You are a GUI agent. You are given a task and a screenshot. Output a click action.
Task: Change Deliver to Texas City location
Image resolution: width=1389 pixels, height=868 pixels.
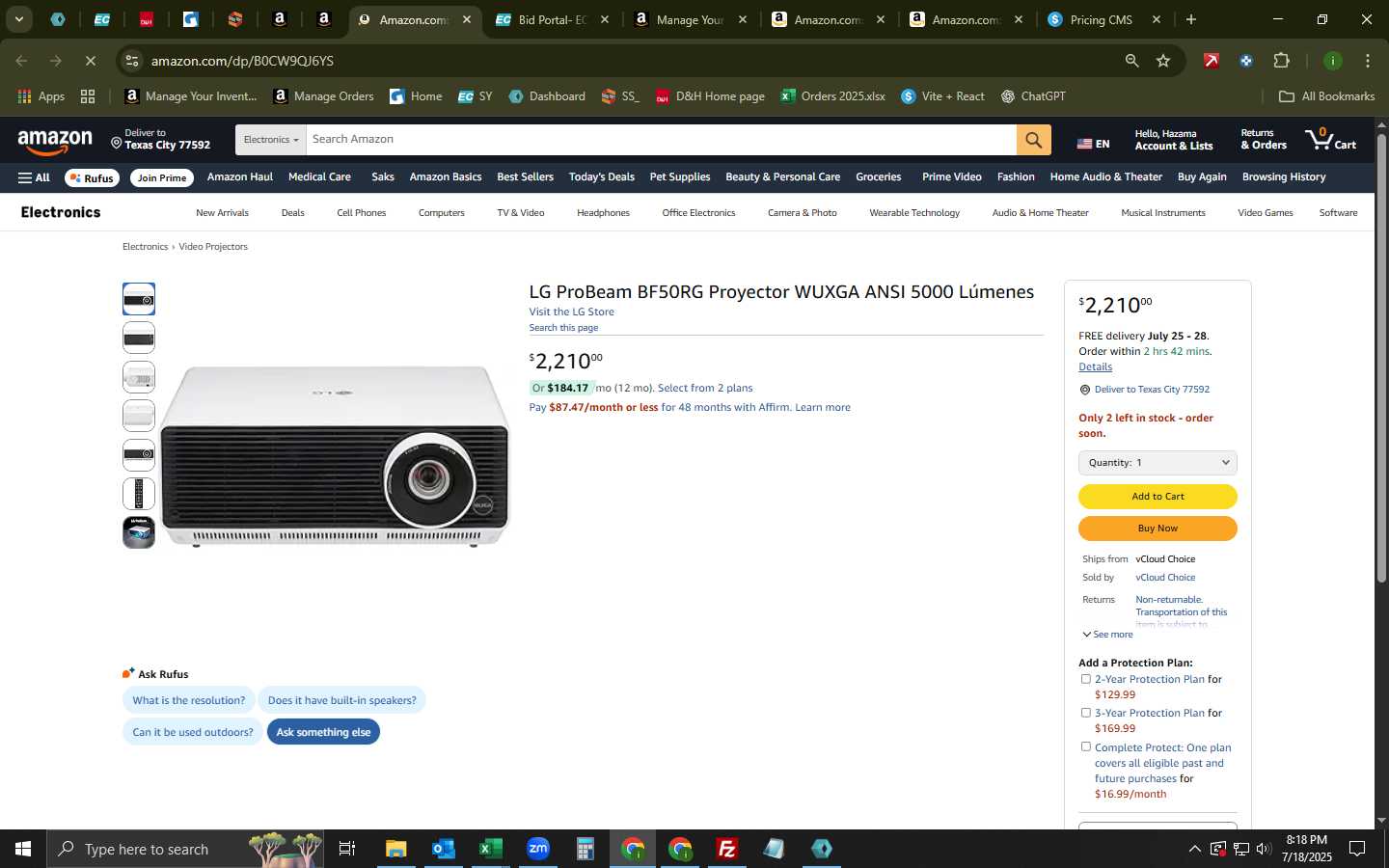tap(160, 140)
